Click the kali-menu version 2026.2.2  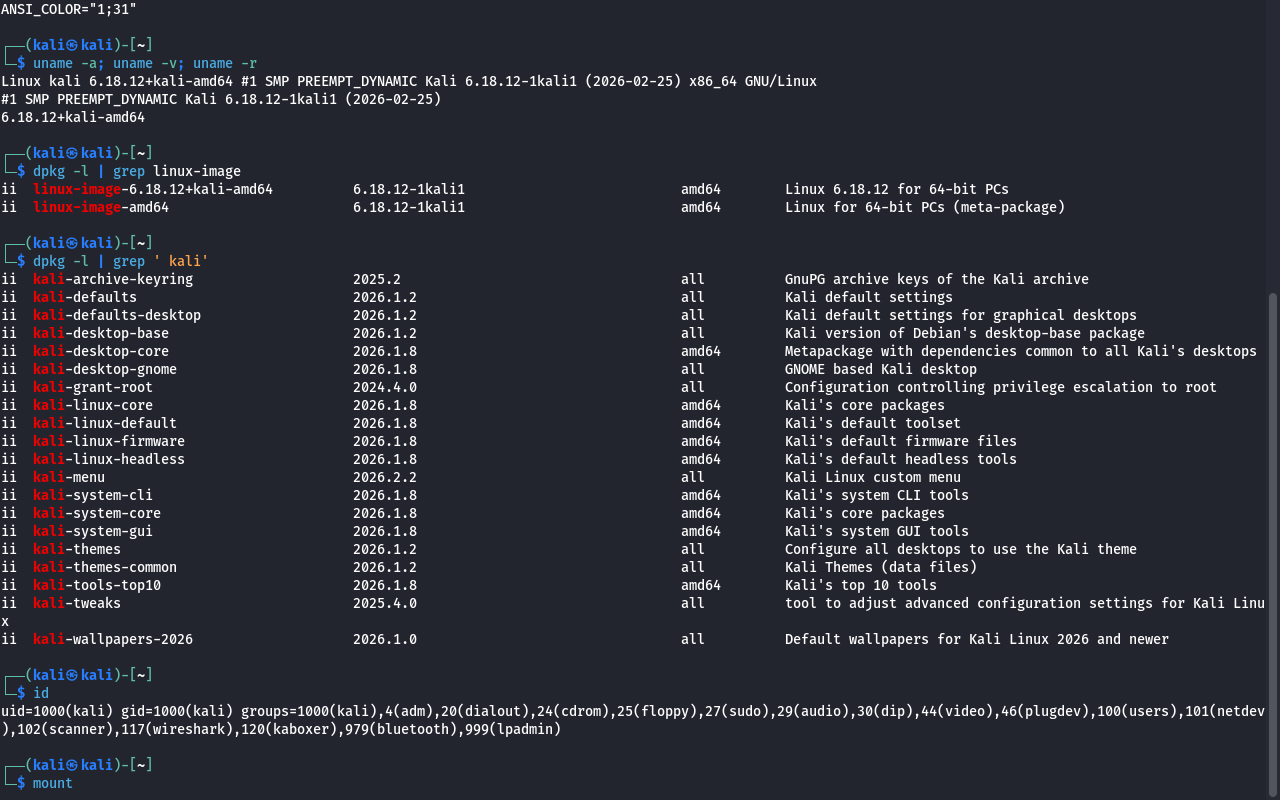coord(385,477)
